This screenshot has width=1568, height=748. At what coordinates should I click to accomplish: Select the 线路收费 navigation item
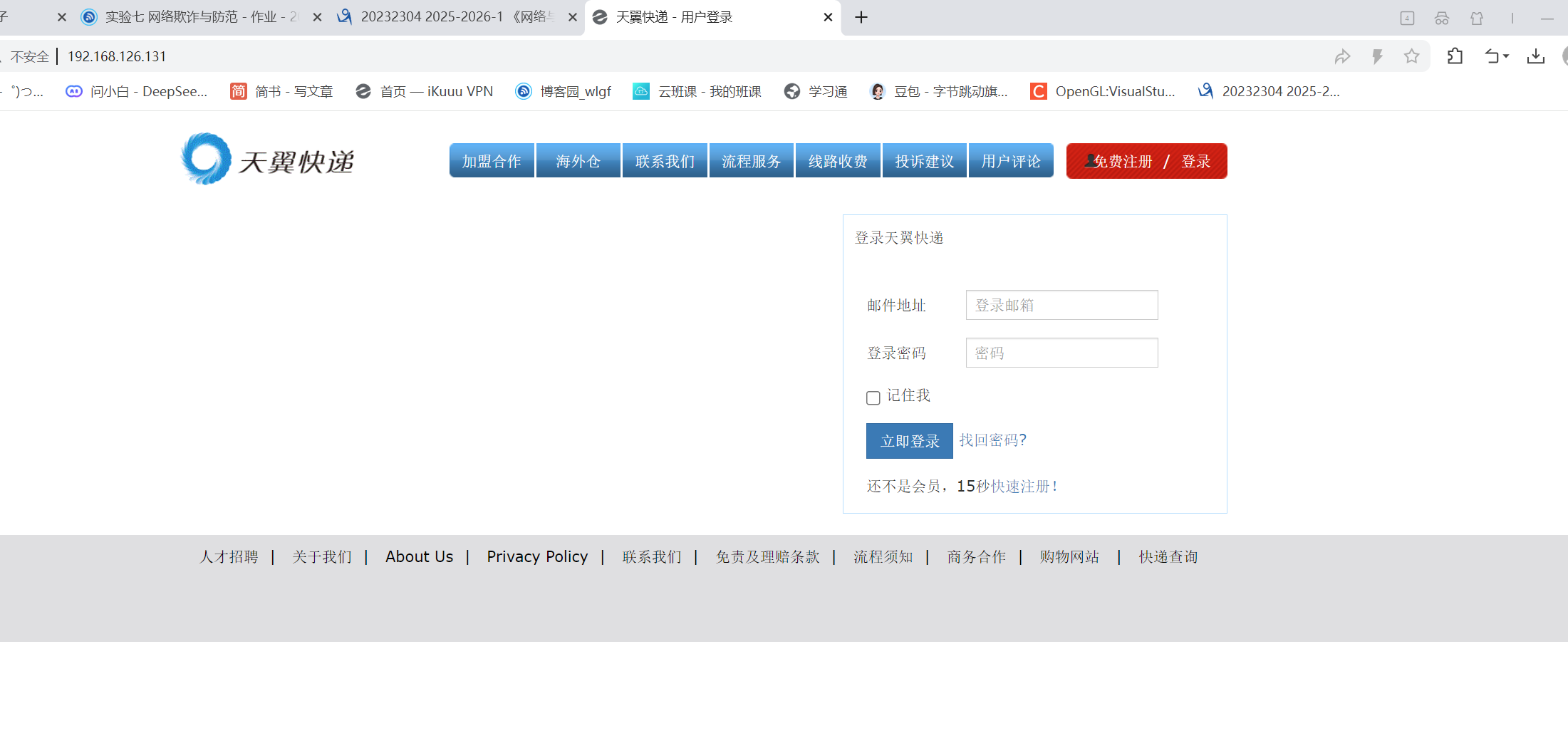[838, 160]
